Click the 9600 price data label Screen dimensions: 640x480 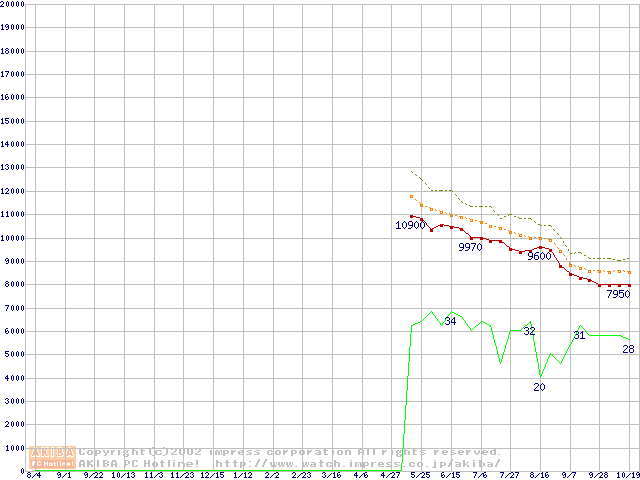pyautogui.click(x=540, y=256)
